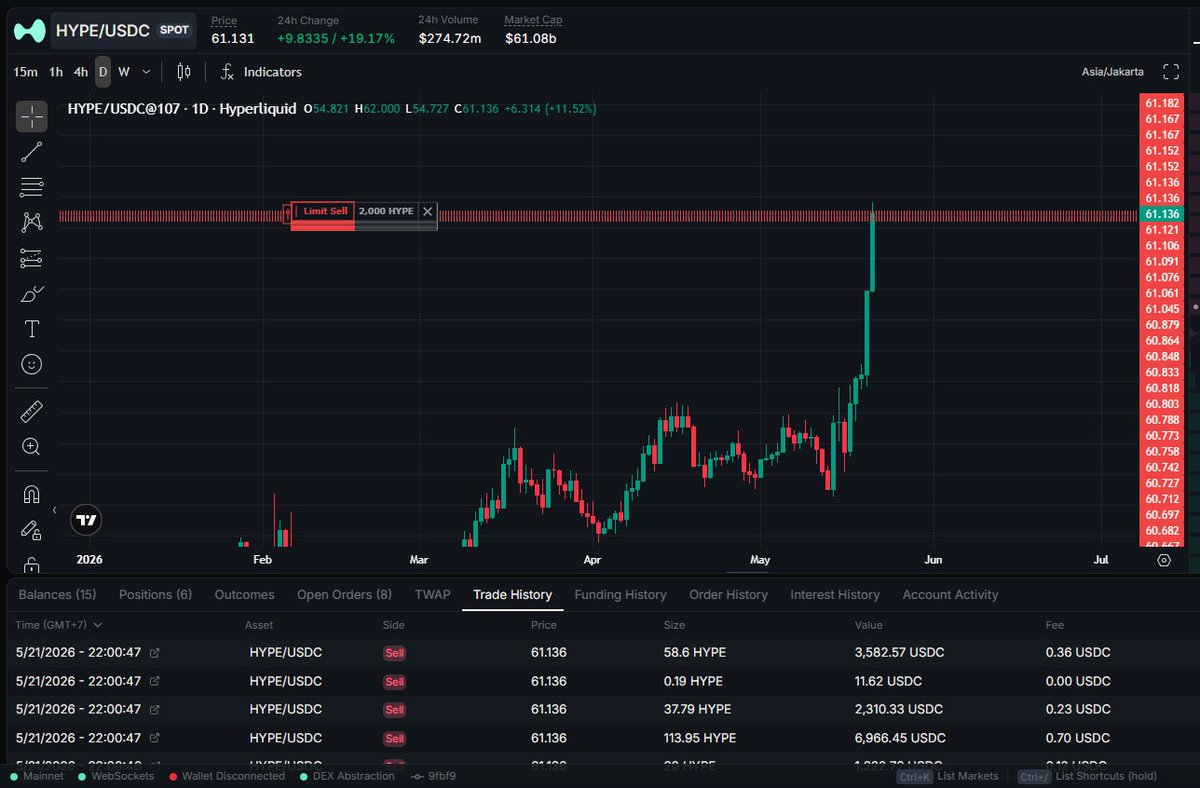The width and height of the screenshot is (1200, 788).
Task: Select the text annotation tool
Action: point(31,329)
